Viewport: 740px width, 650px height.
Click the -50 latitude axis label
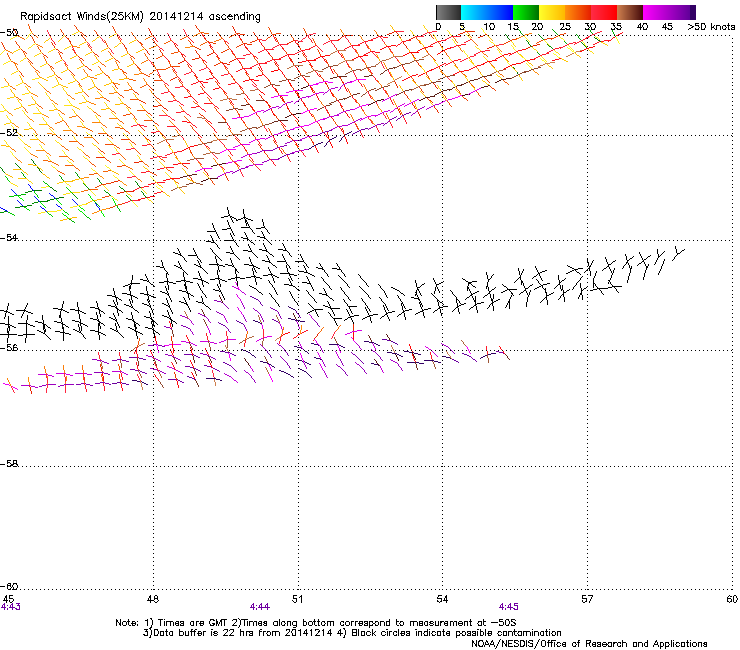[9, 33]
